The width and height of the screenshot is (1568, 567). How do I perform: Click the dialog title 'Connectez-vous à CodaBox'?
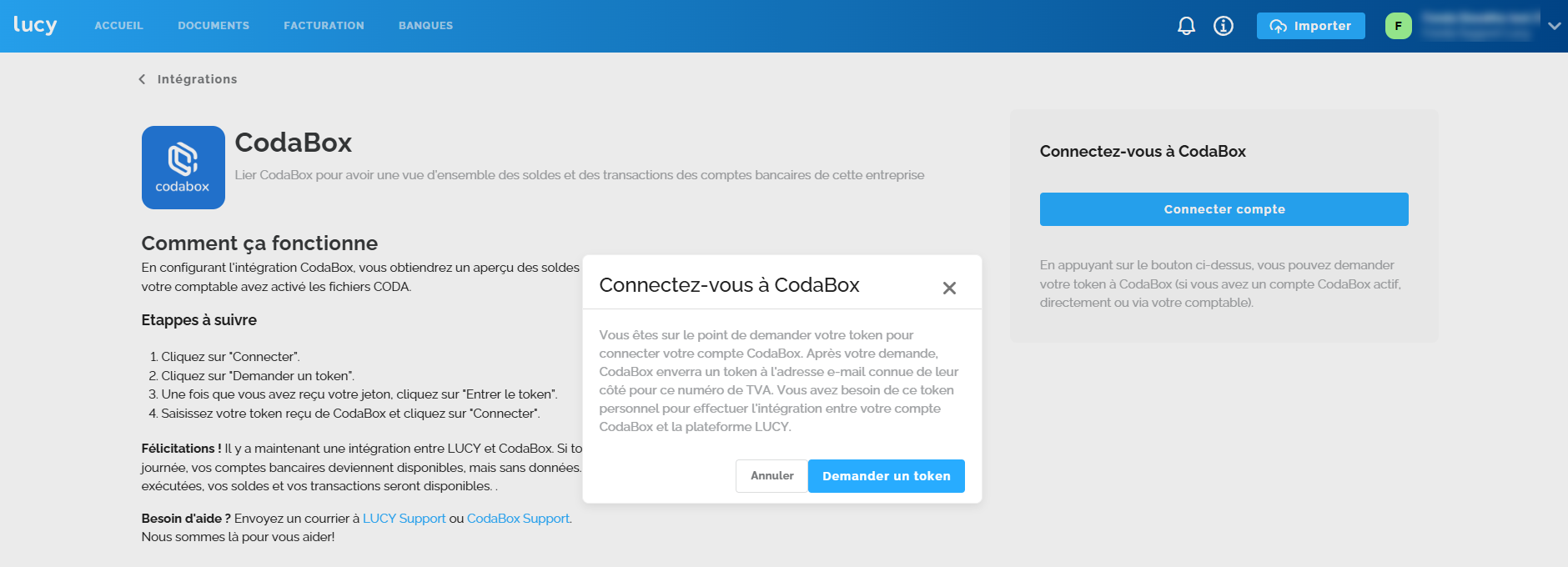tap(729, 285)
